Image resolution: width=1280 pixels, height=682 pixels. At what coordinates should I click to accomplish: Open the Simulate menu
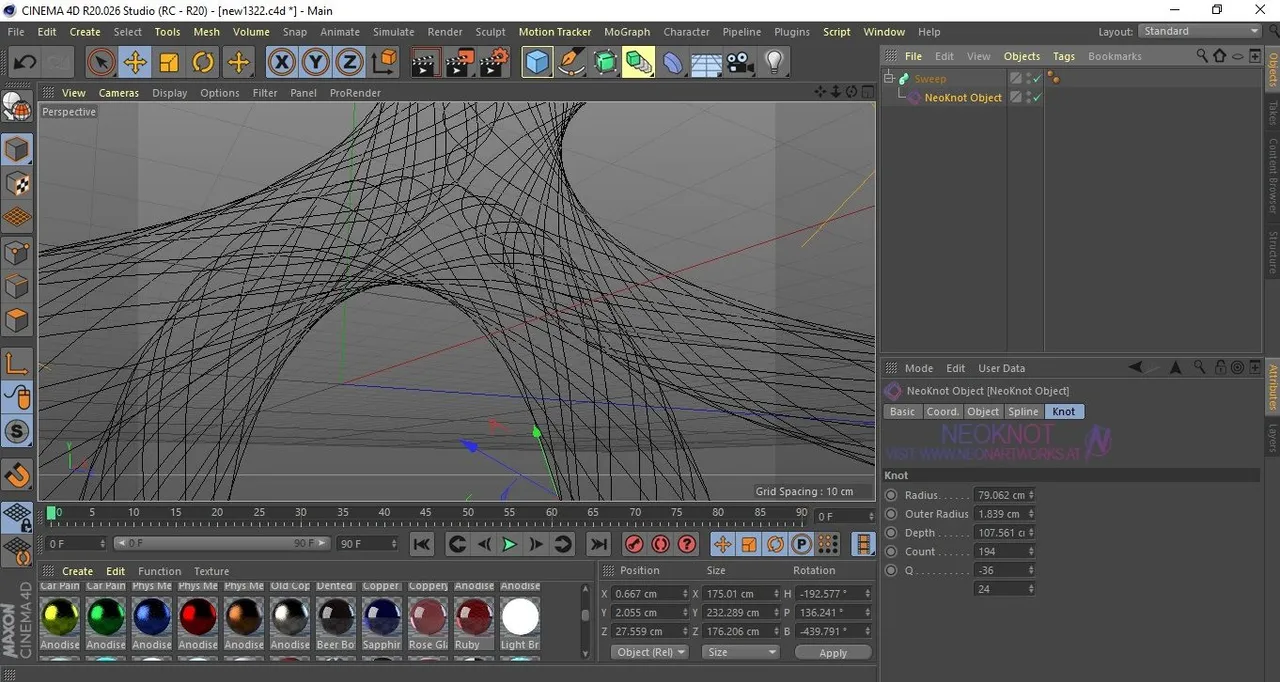tap(394, 32)
